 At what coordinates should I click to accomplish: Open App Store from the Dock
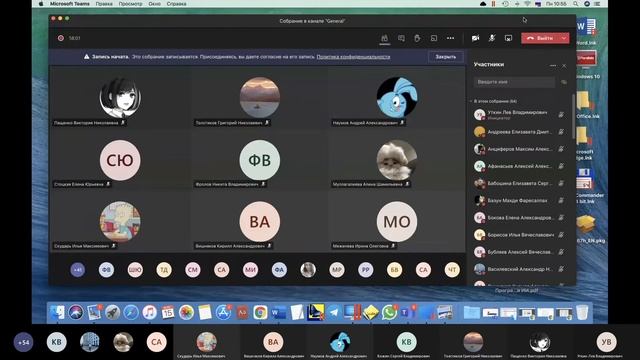coord(223,313)
